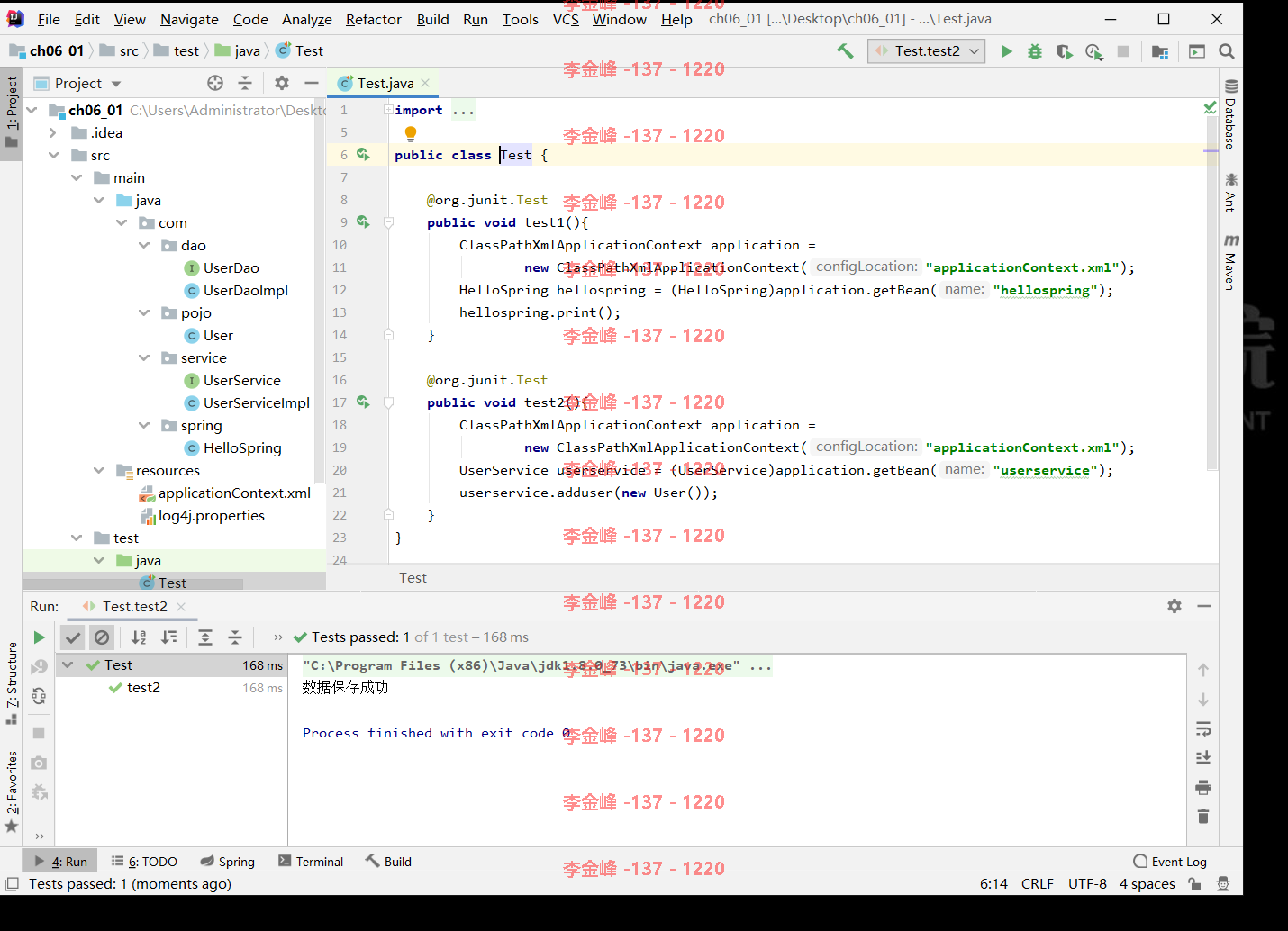Screen dimensions: 1288x931
Task: Collapse the Test node in results tree
Action: pyautogui.click(x=68, y=665)
